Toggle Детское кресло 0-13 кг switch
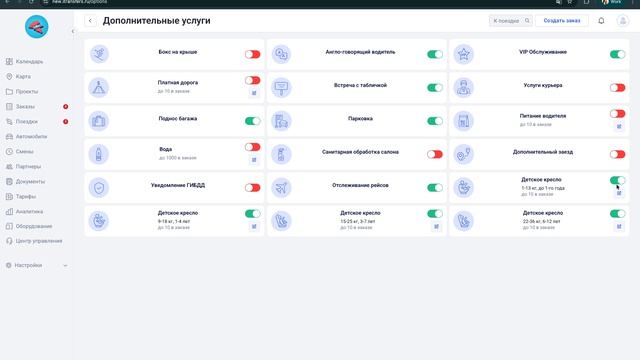The image size is (640, 360). (617, 180)
